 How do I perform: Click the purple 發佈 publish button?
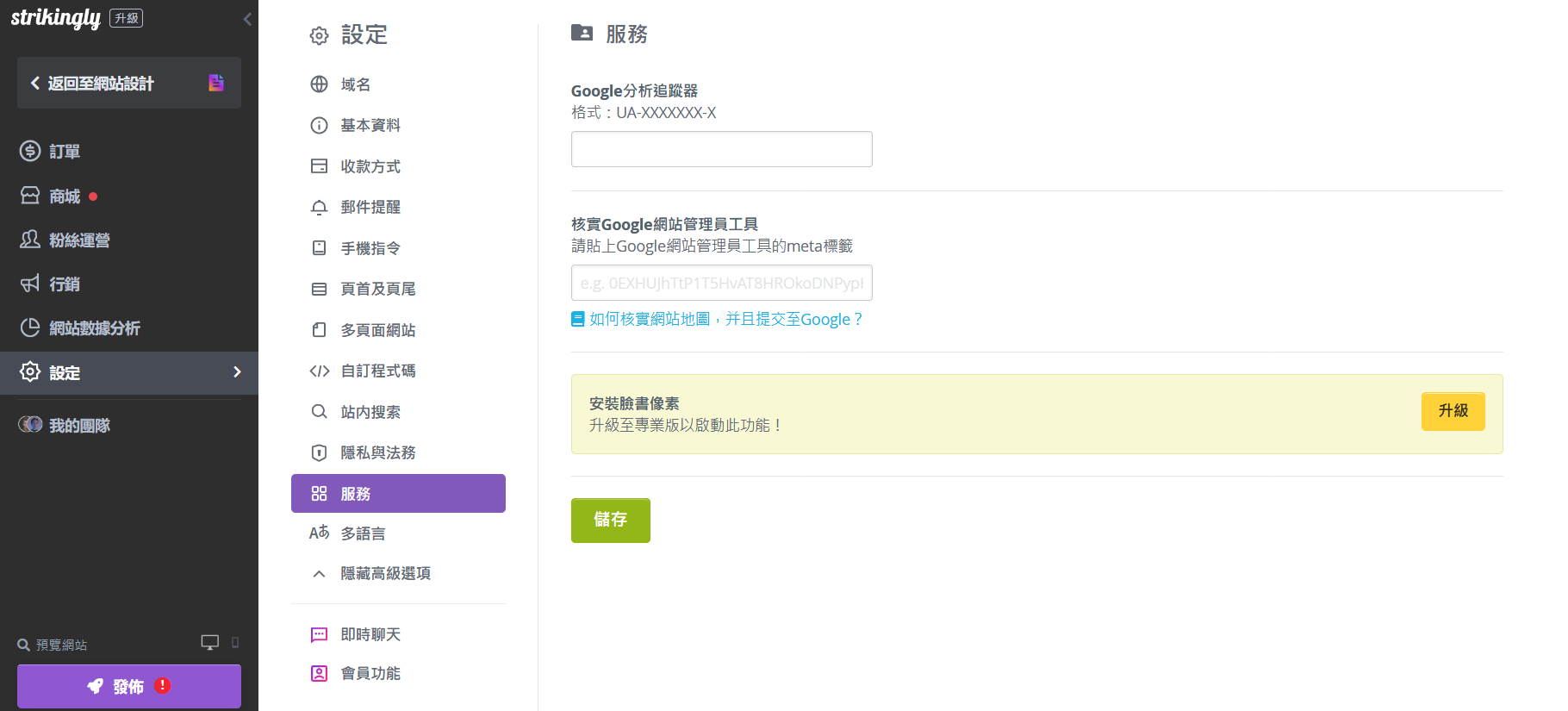tap(129, 686)
